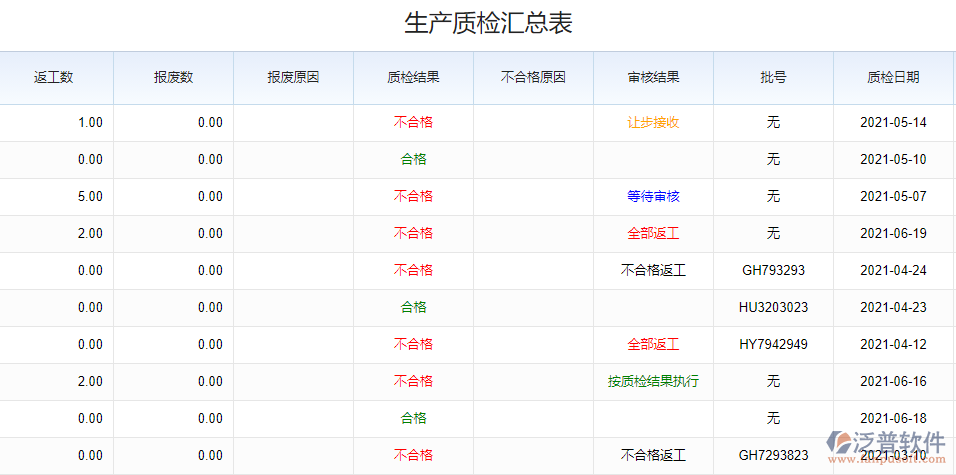Screen dimensions: 956x475
Task: Click the blue 等待审核 audit result
Action: click(654, 196)
